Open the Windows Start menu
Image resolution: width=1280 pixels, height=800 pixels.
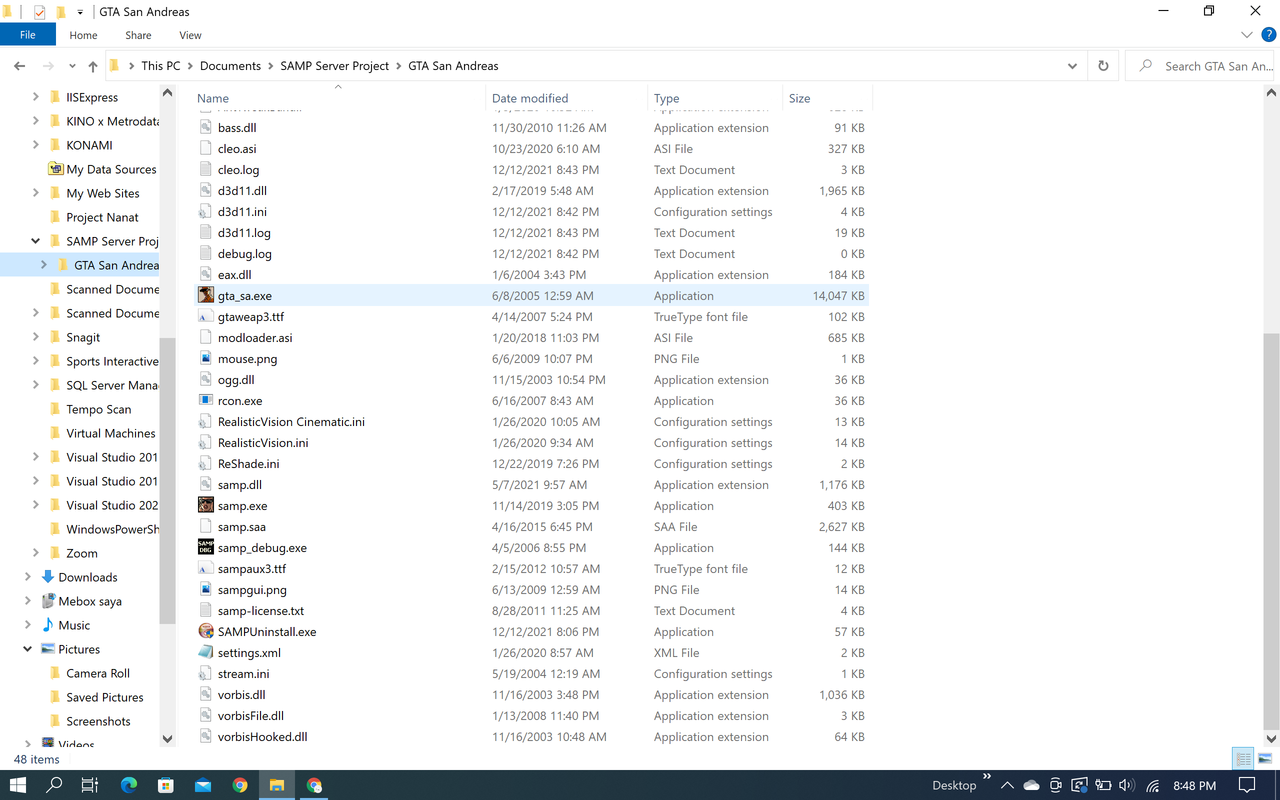click(18, 785)
